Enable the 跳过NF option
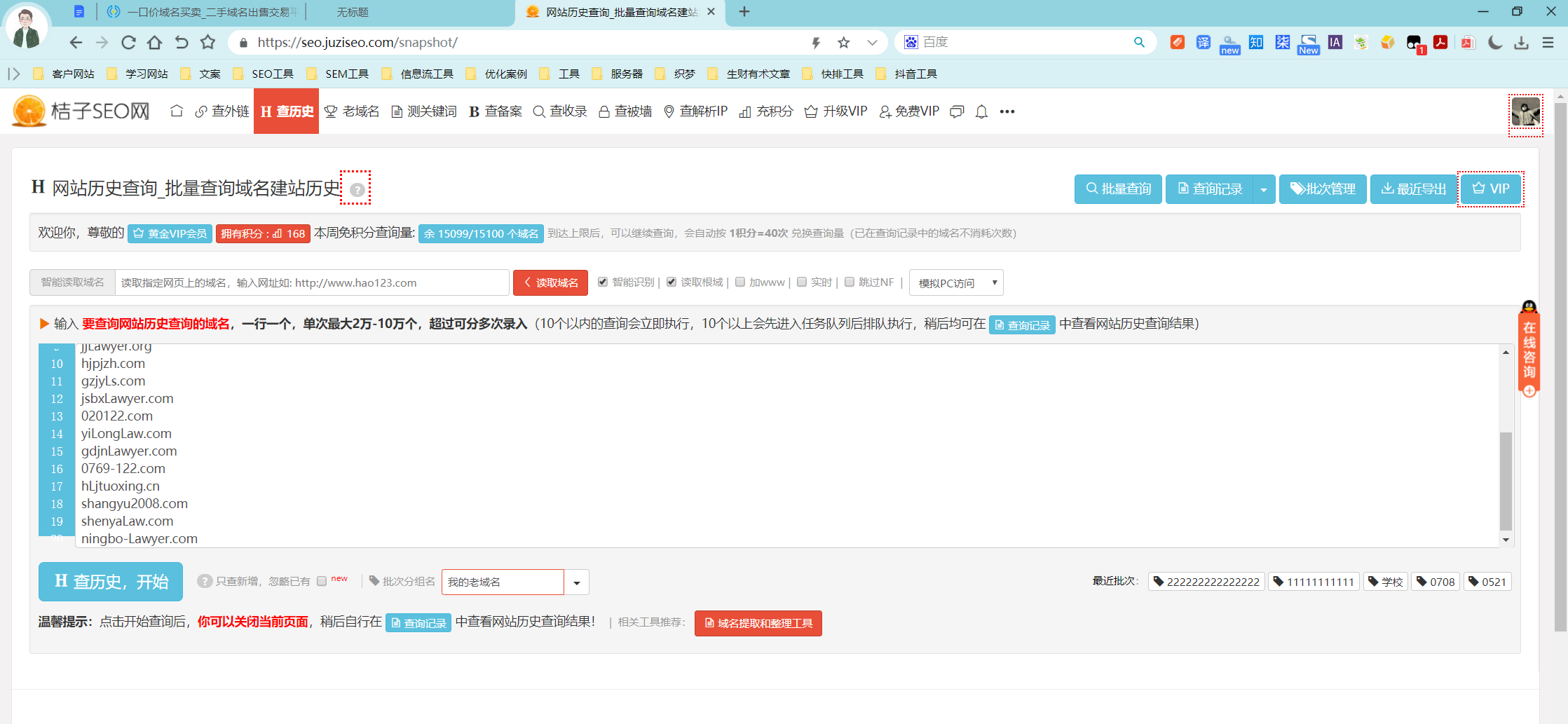The height and width of the screenshot is (724, 1568). [849, 282]
